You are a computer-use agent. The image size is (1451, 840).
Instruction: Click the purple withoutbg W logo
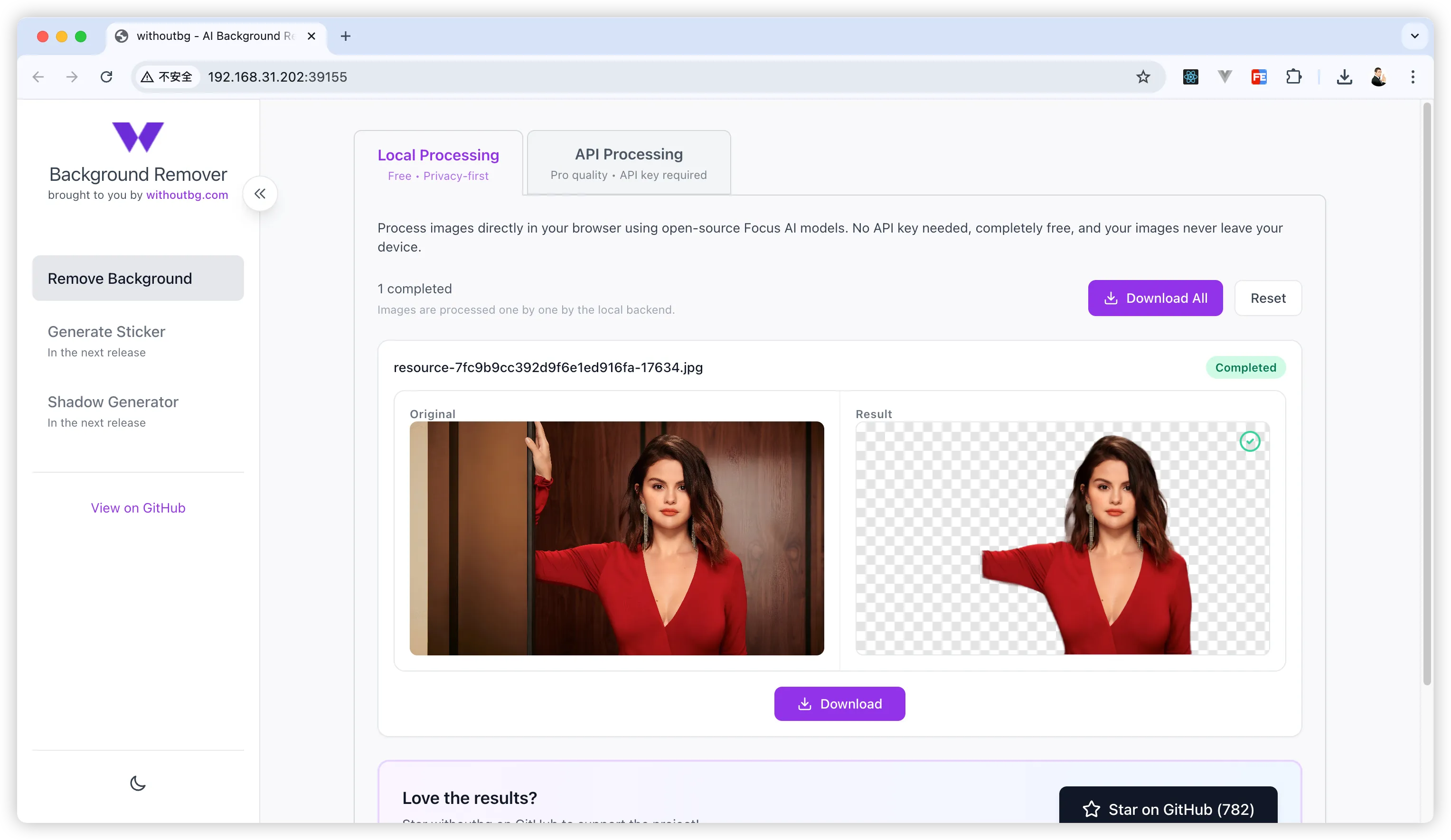point(138,137)
